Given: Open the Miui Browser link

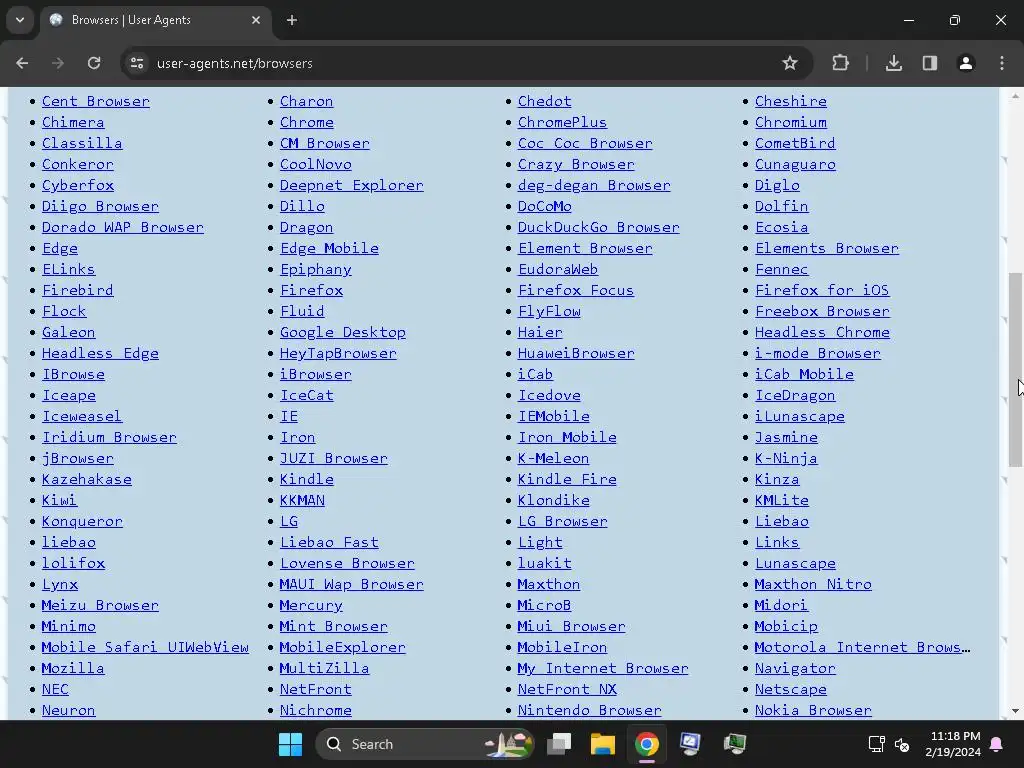Looking at the screenshot, I should pos(571,626).
